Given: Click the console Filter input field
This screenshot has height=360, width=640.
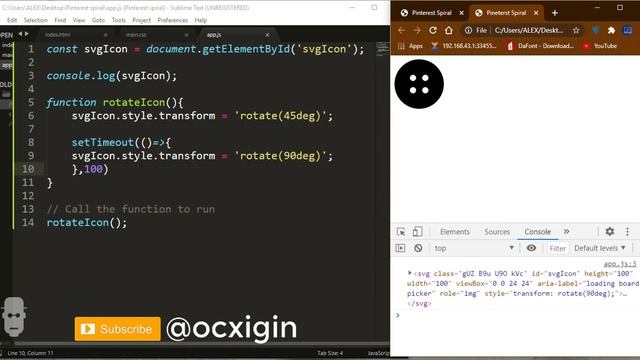Looking at the screenshot, I should coord(558,248).
